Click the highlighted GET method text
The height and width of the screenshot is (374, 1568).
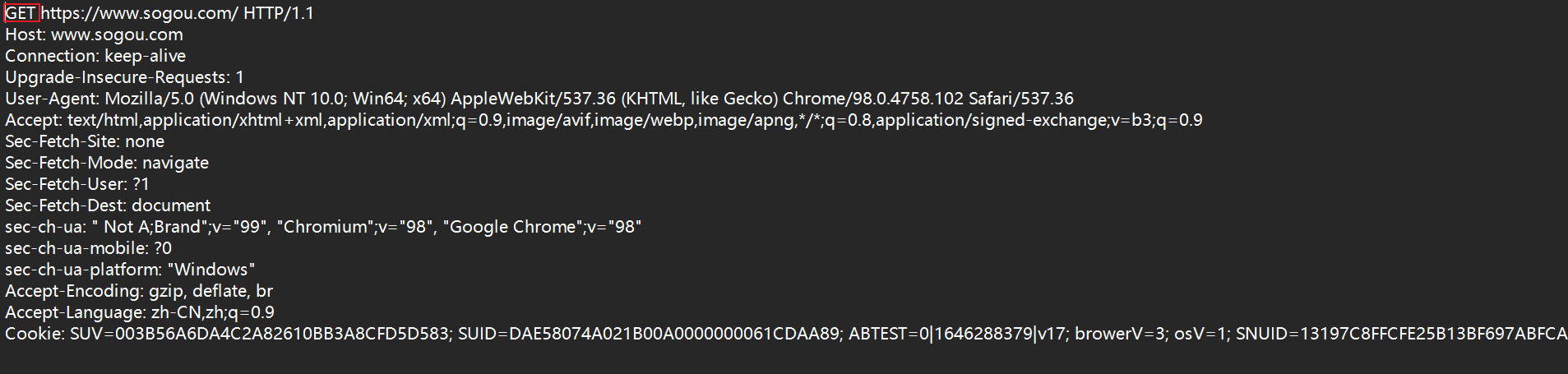coord(21,14)
